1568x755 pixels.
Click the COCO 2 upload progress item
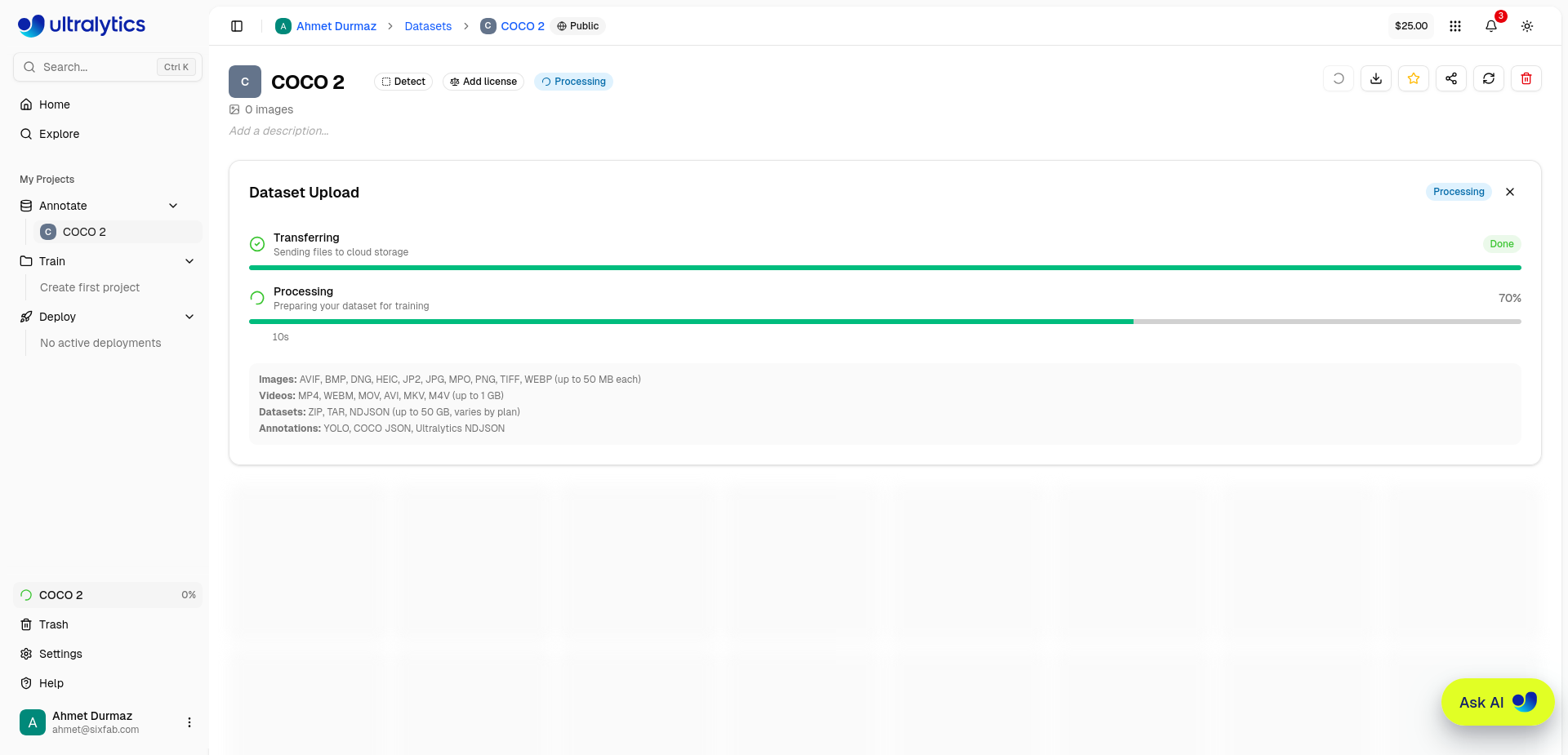tap(108, 595)
